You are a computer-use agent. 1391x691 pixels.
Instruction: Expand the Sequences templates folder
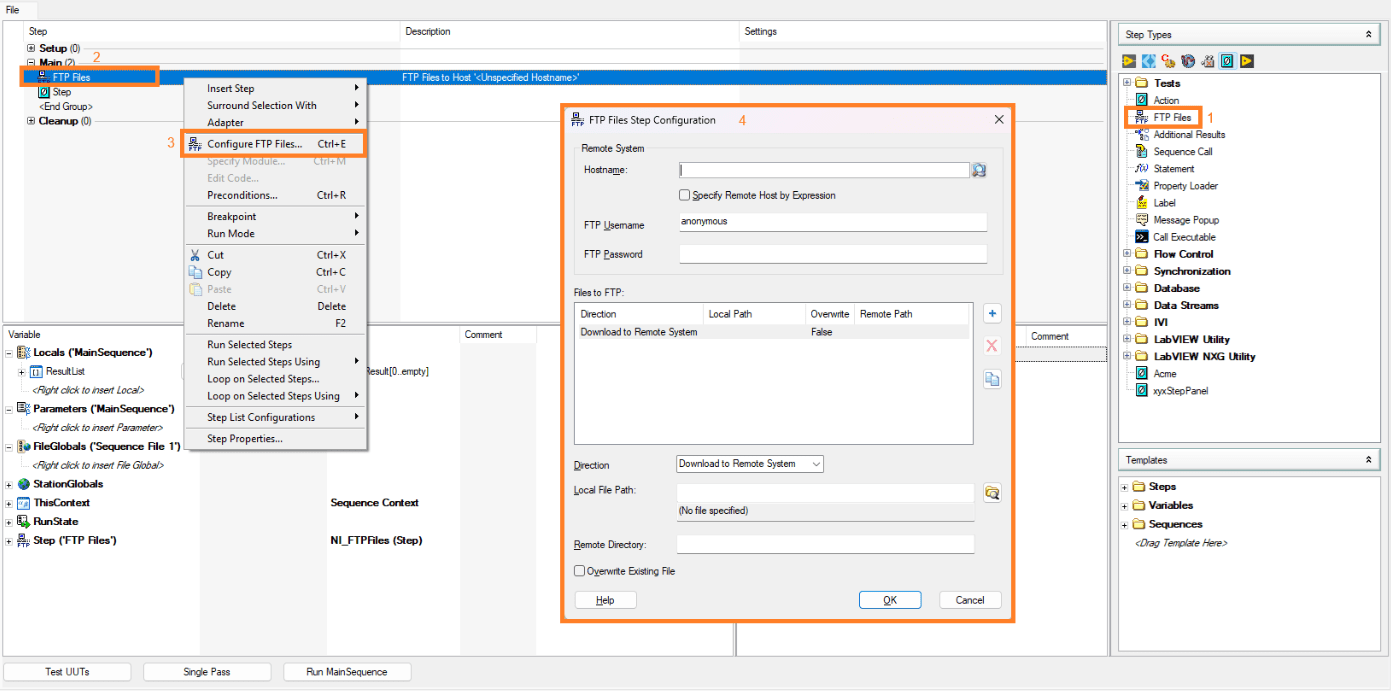pos(1125,524)
